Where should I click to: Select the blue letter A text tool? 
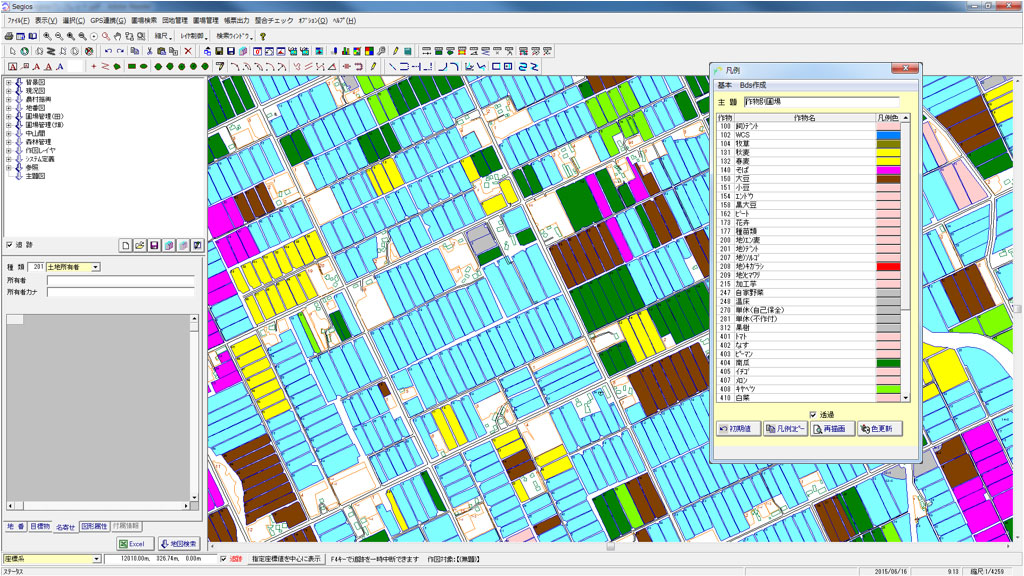click(x=60, y=67)
